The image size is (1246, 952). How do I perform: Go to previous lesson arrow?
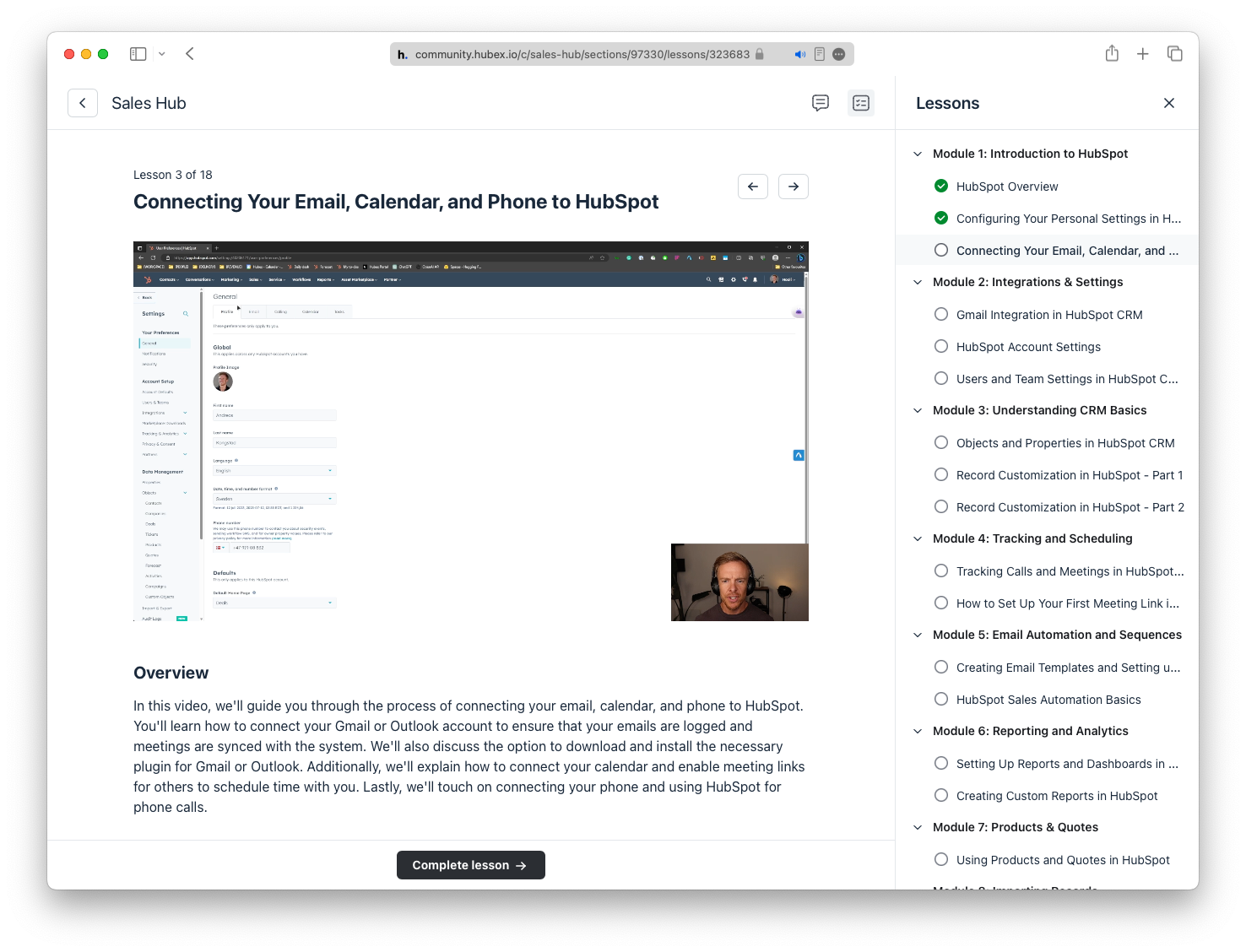tap(753, 187)
